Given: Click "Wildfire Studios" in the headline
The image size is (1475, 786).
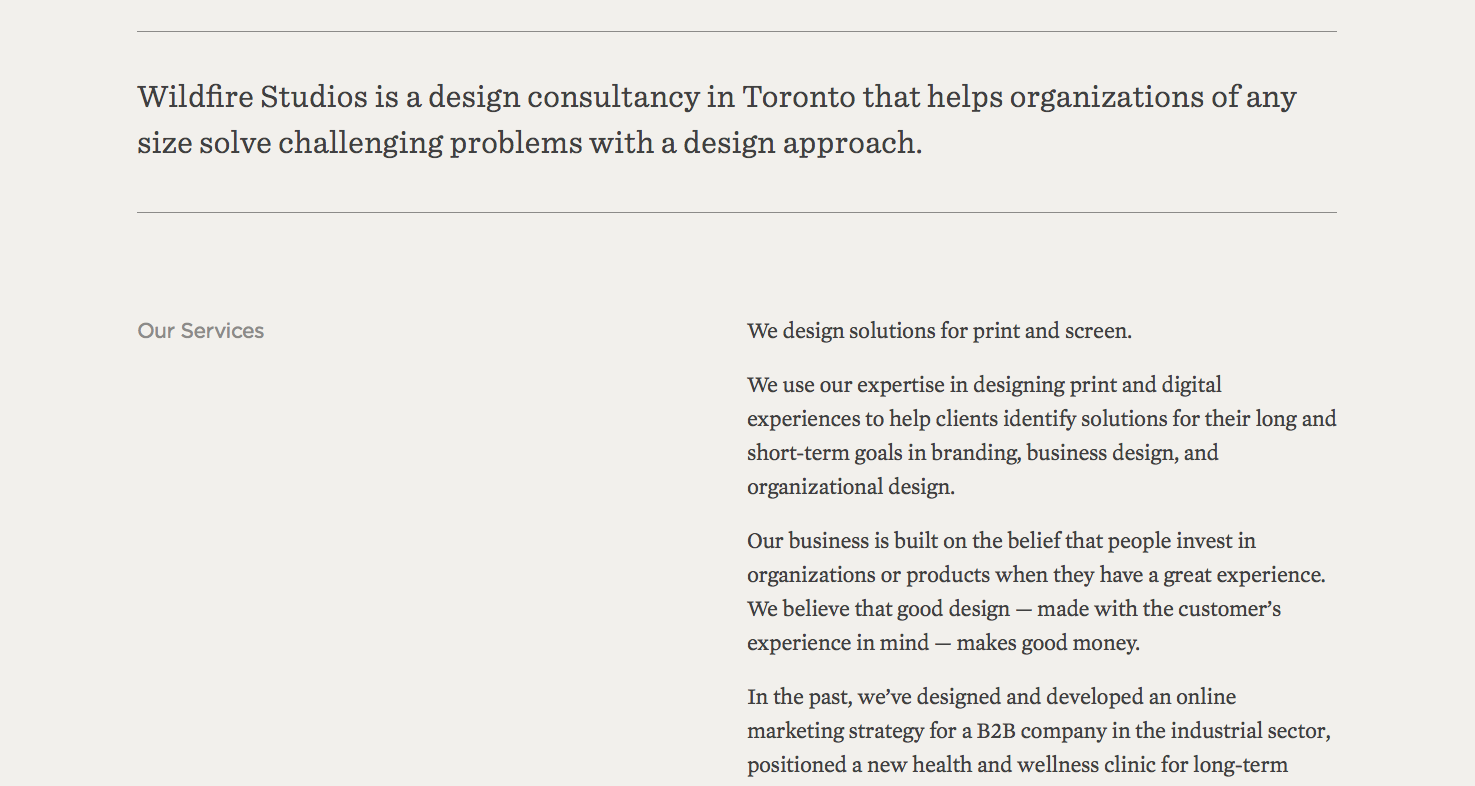Looking at the screenshot, I should pos(252,97).
